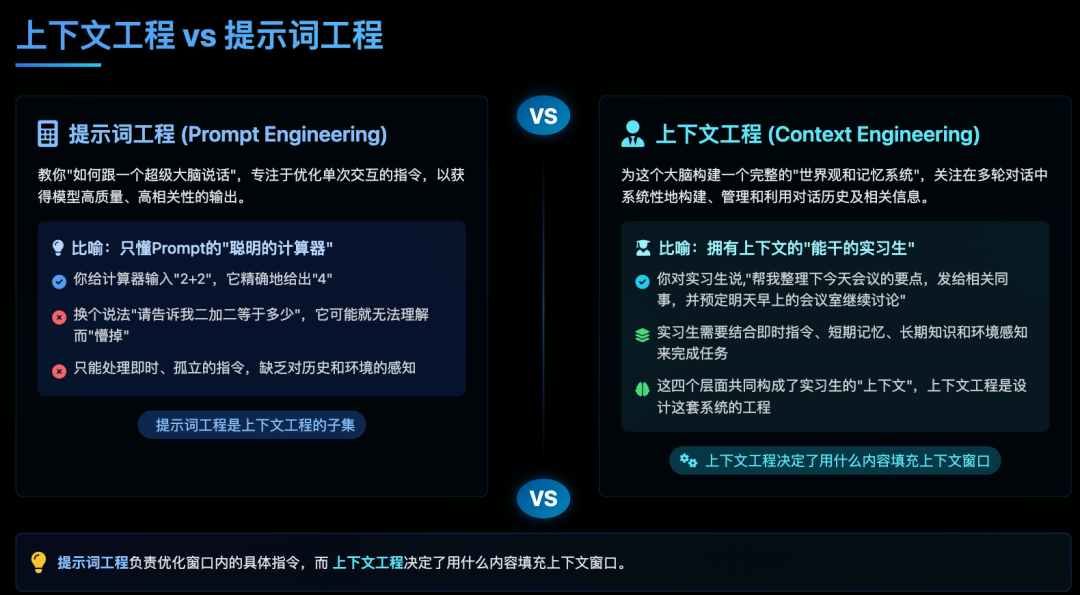Image resolution: width=1080 pixels, height=595 pixels.
Task: Click highlighted 提示词工程 text in bottom summary
Action: tap(93, 562)
